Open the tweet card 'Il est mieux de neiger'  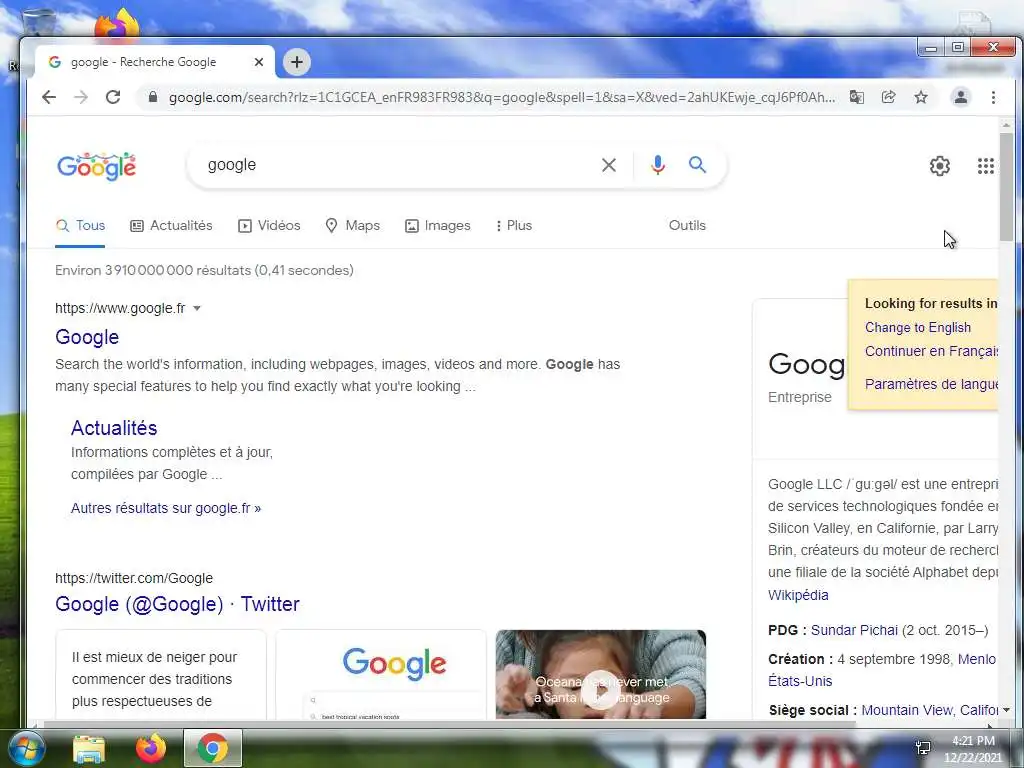point(161,675)
